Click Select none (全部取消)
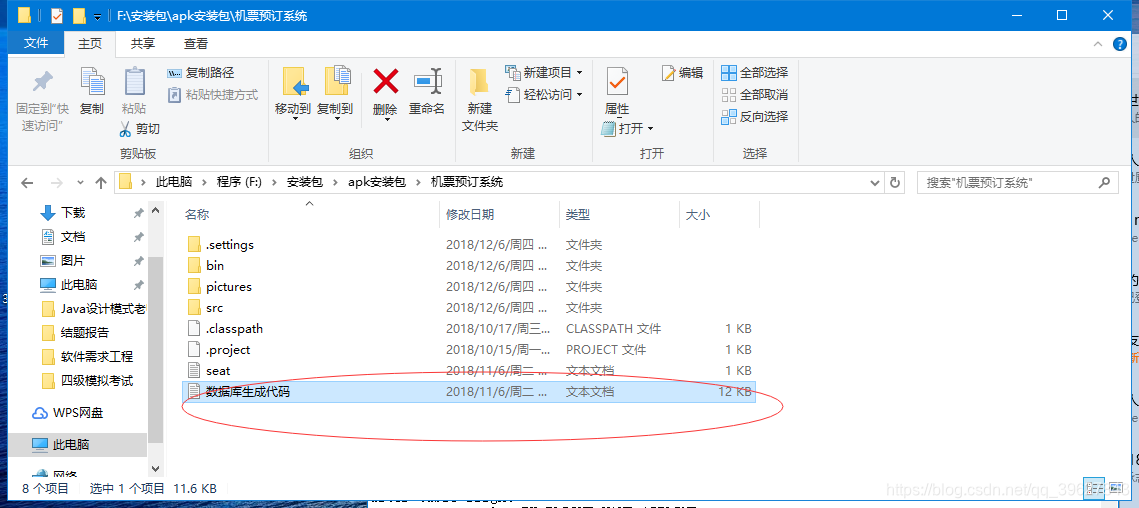The width and height of the screenshot is (1139, 508). point(754,94)
